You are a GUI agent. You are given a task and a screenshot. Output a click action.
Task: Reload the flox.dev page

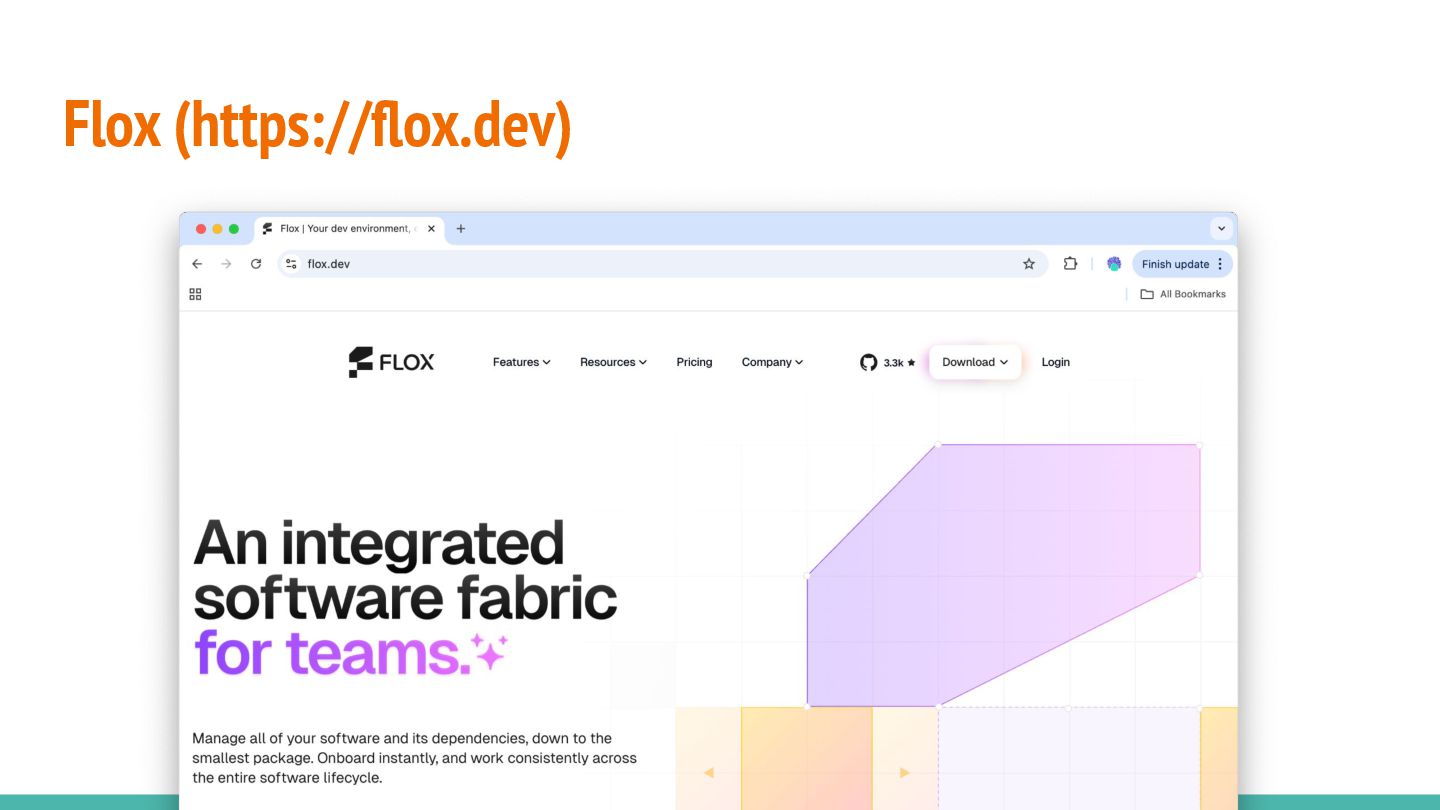256,264
